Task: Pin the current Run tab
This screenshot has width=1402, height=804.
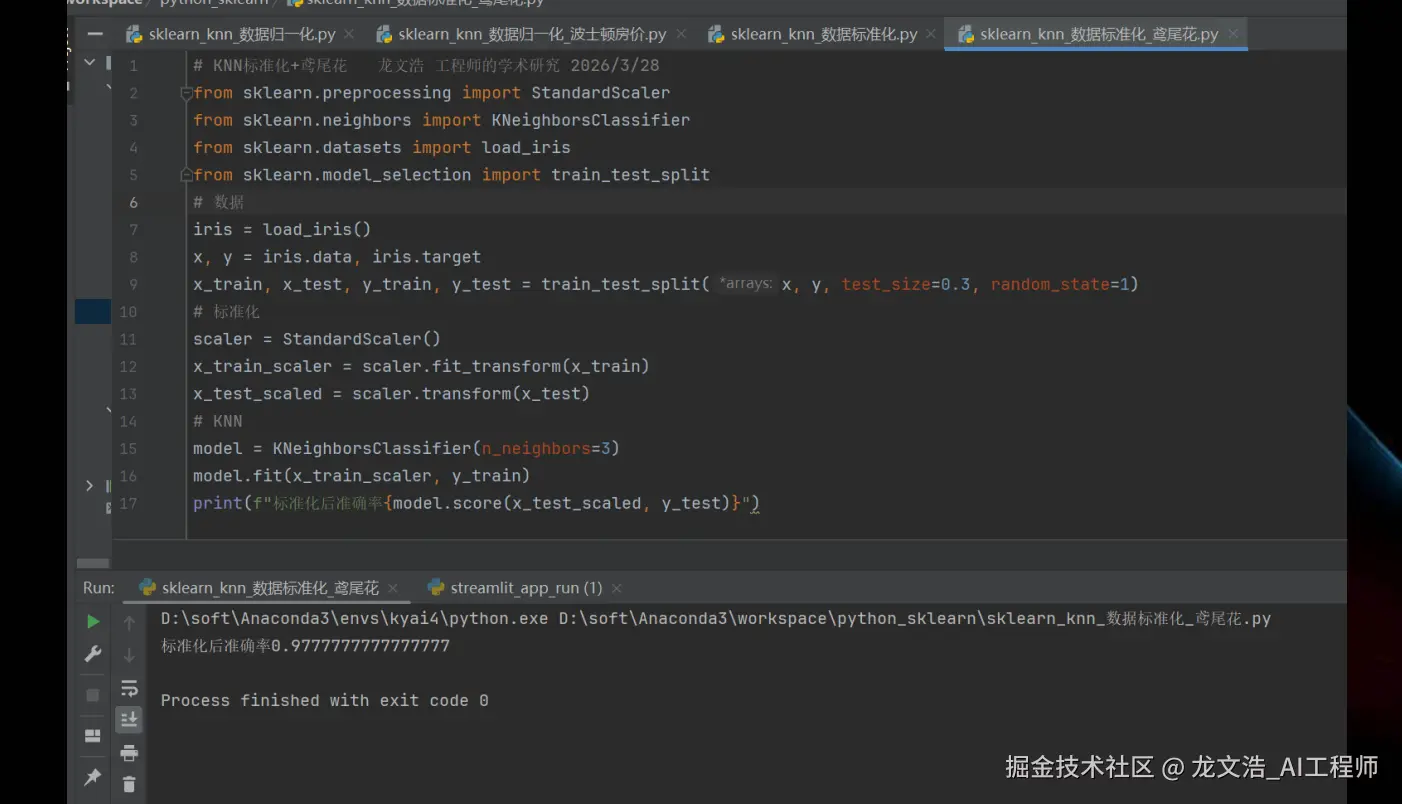Action: tap(93, 777)
